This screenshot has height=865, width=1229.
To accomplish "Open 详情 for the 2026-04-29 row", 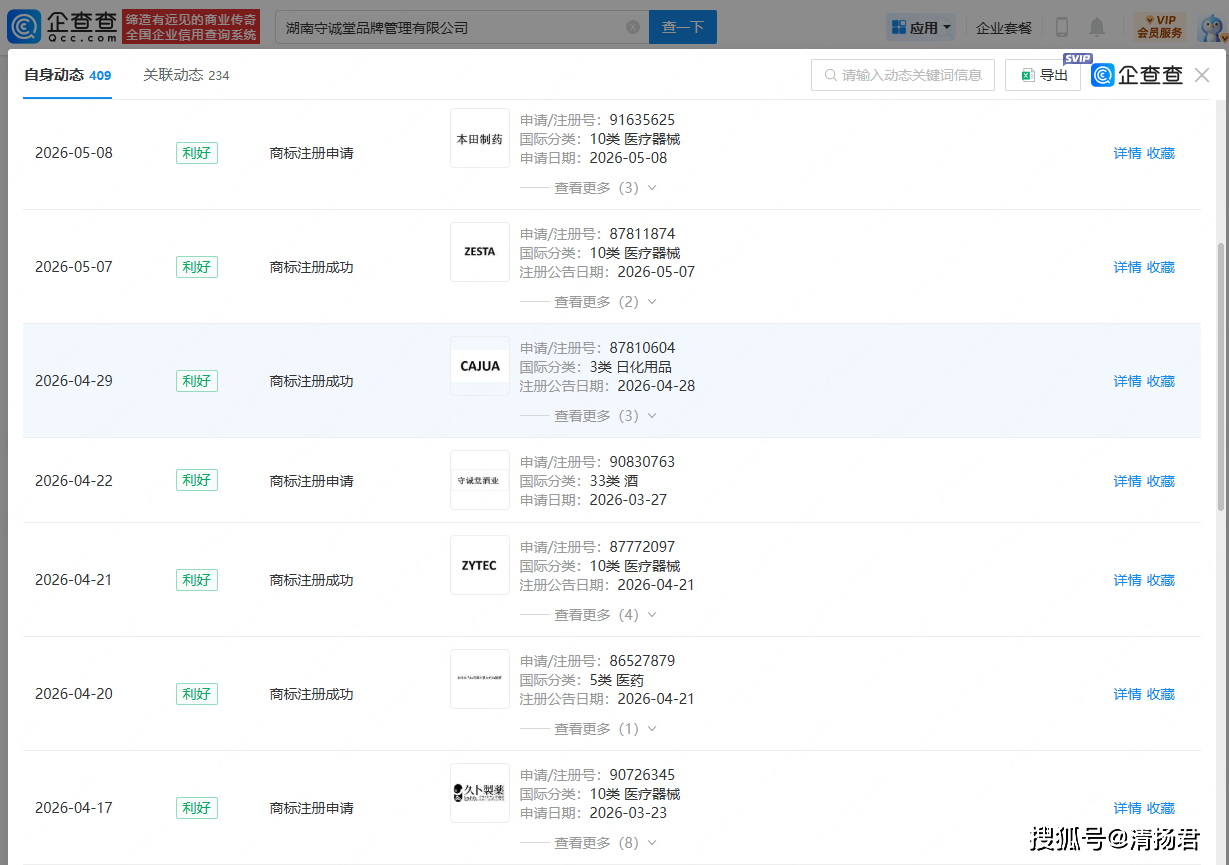I will click(x=1127, y=381).
